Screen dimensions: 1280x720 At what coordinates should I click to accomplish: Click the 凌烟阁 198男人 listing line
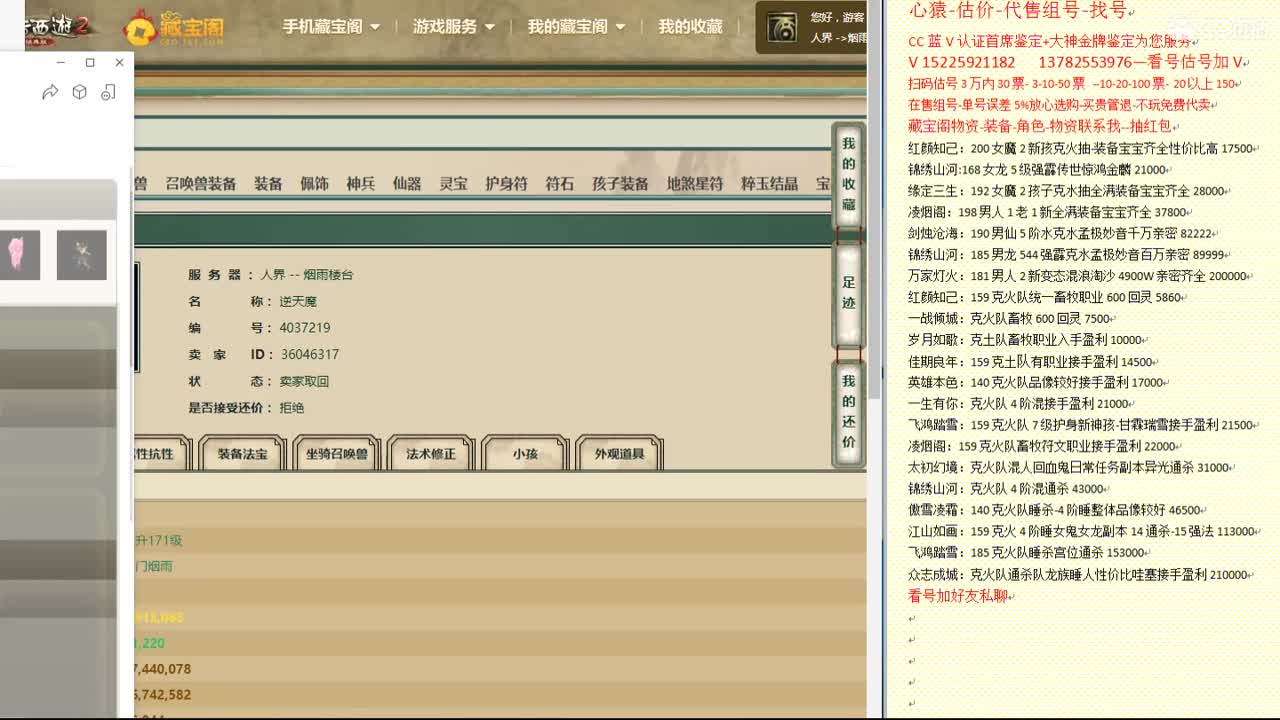(x=1048, y=213)
